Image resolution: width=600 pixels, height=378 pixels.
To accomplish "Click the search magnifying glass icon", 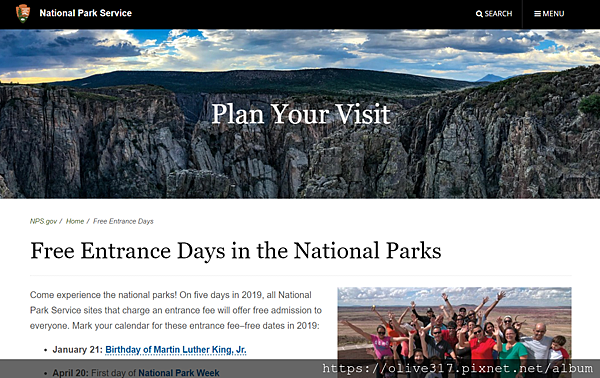I will pyautogui.click(x=479, y=14).
